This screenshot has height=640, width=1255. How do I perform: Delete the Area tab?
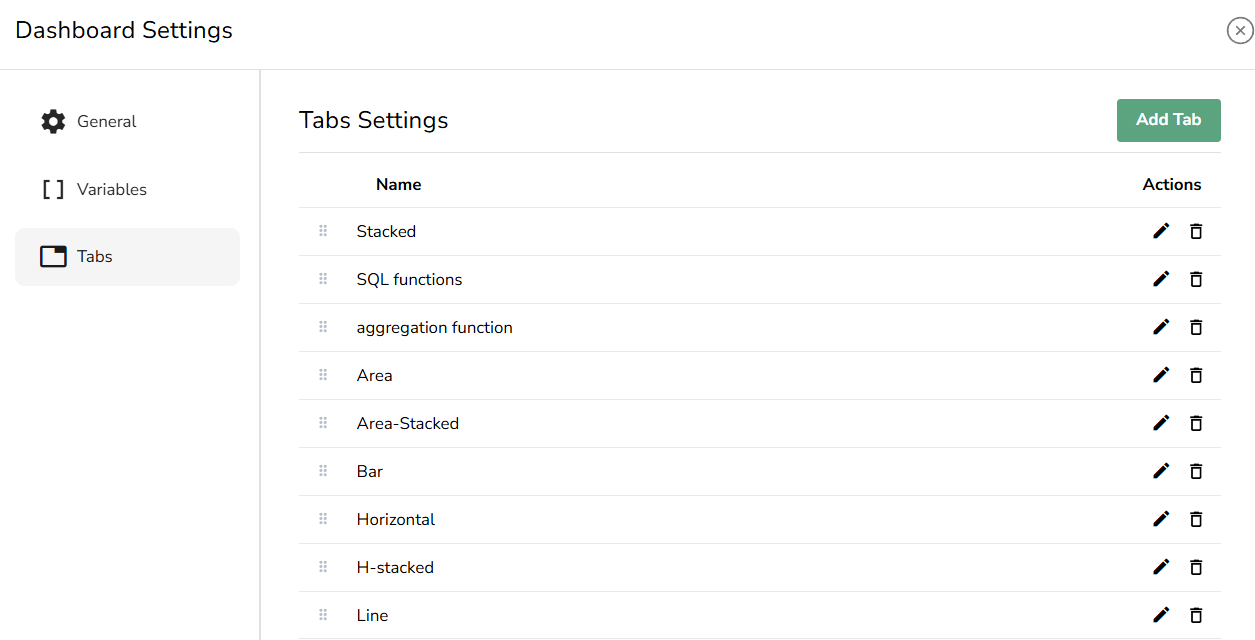pos(1196,375)
